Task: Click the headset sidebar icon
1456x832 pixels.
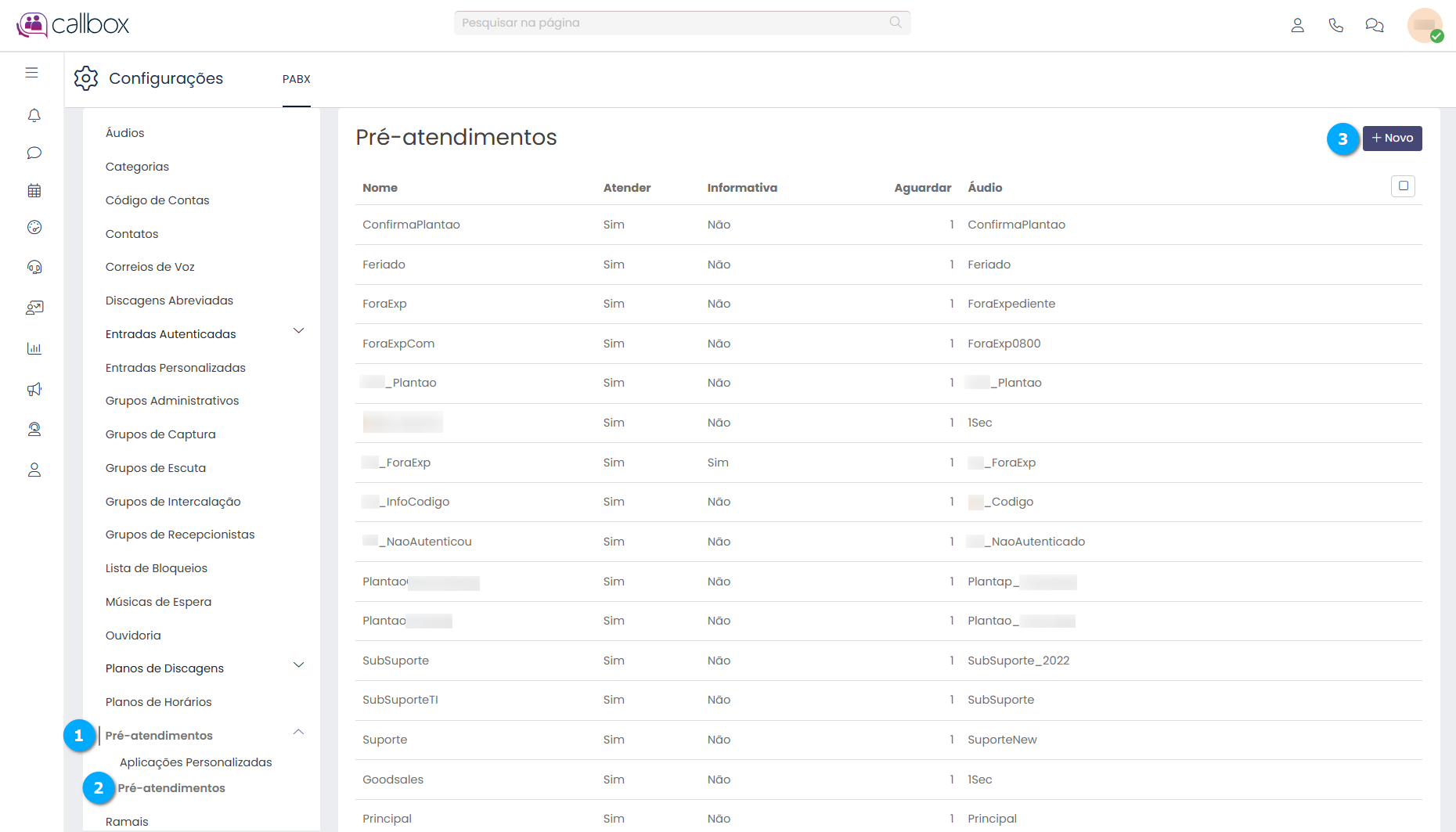Action: (34, 267)
